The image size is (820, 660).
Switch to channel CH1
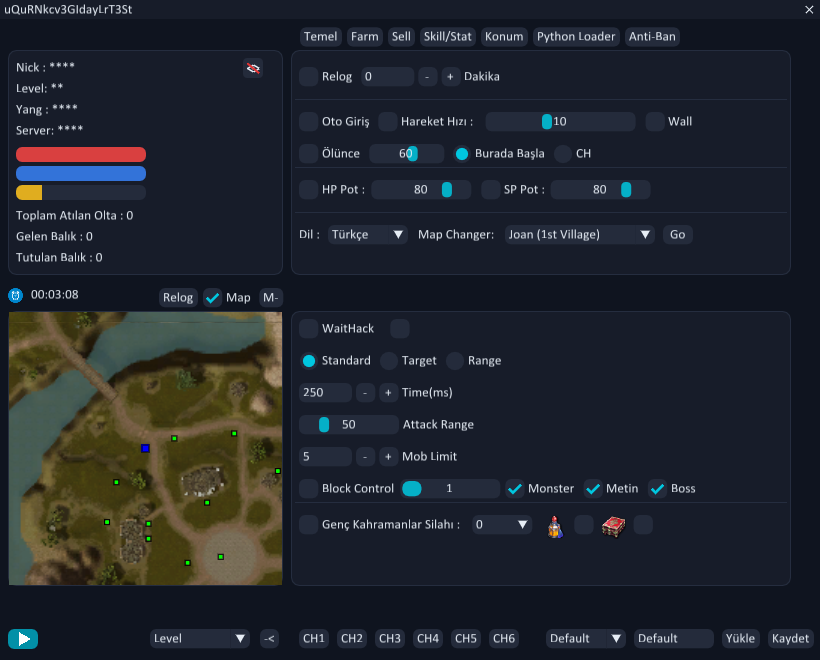[314, 639]
